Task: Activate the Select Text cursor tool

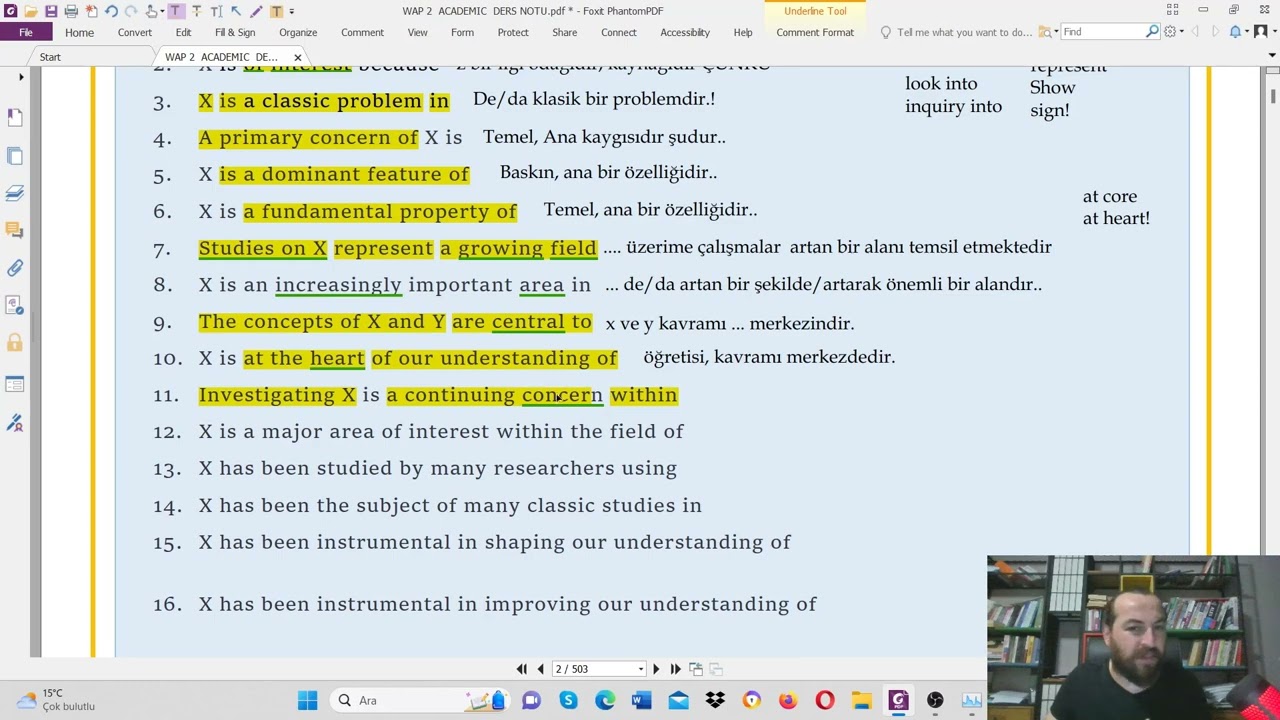Action: coord(216,11)
